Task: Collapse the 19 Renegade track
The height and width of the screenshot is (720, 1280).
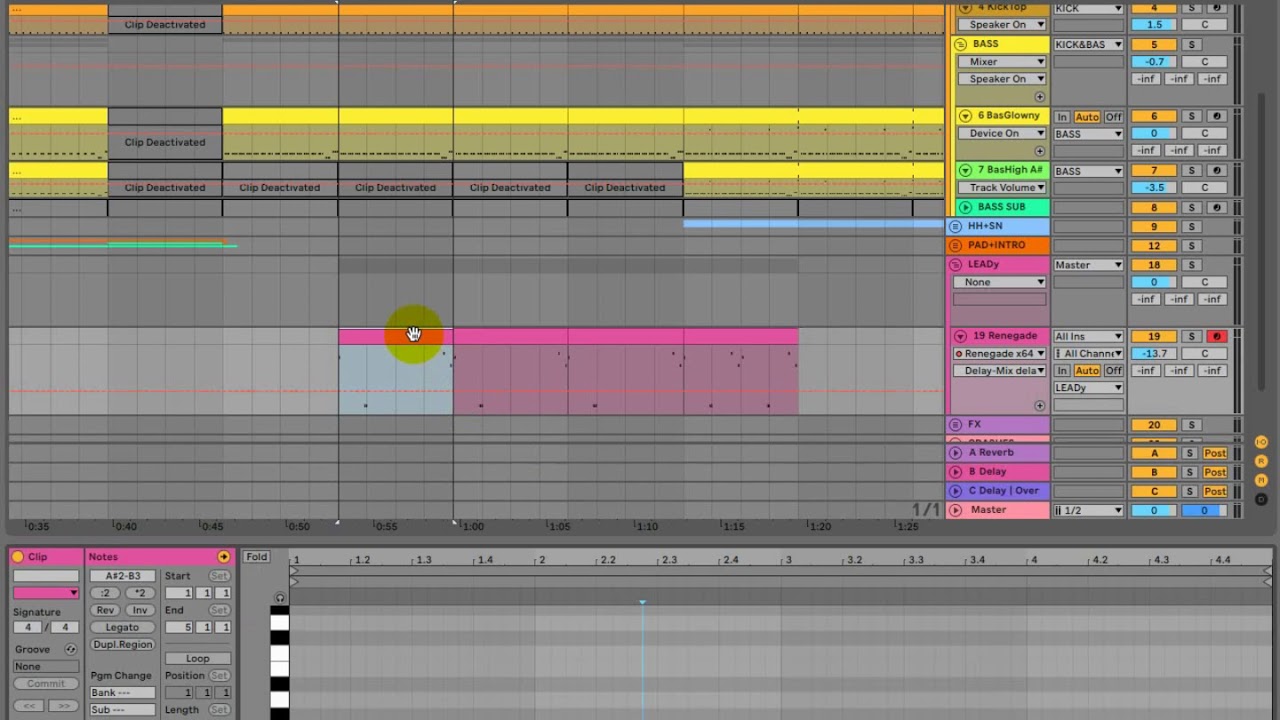Action: (x=961, y=336)
